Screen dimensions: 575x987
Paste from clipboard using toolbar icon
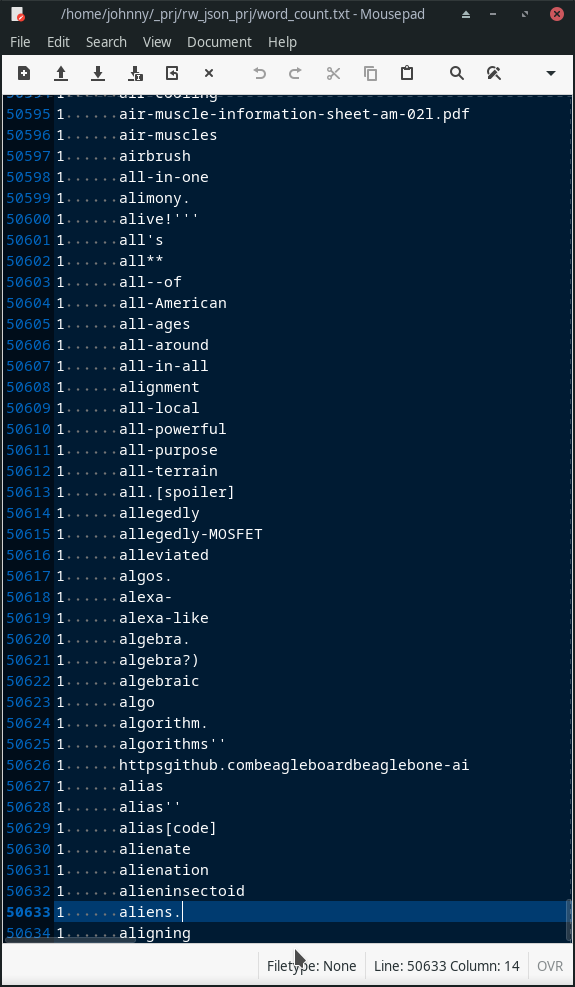[x=407, y=74]
